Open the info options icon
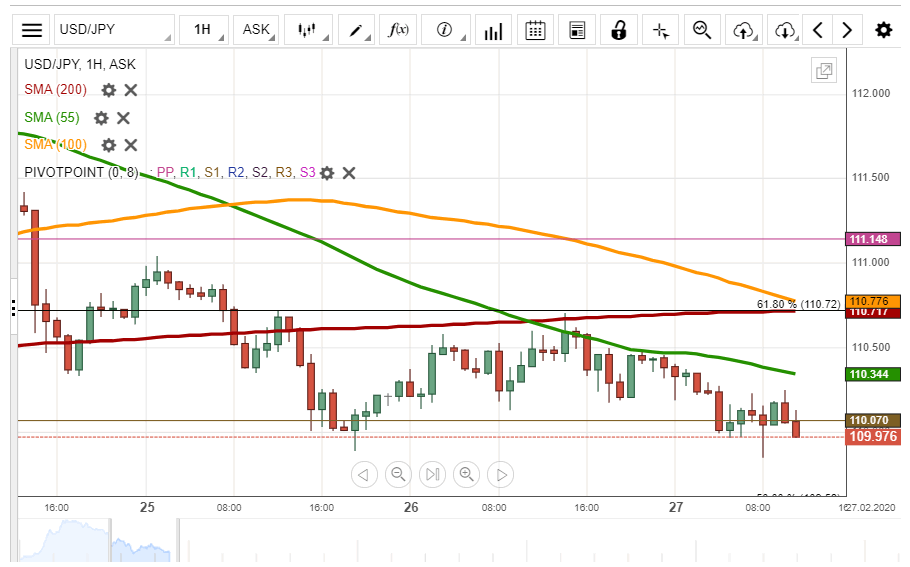This screenshot has width=910, height=567. (445, 30)
